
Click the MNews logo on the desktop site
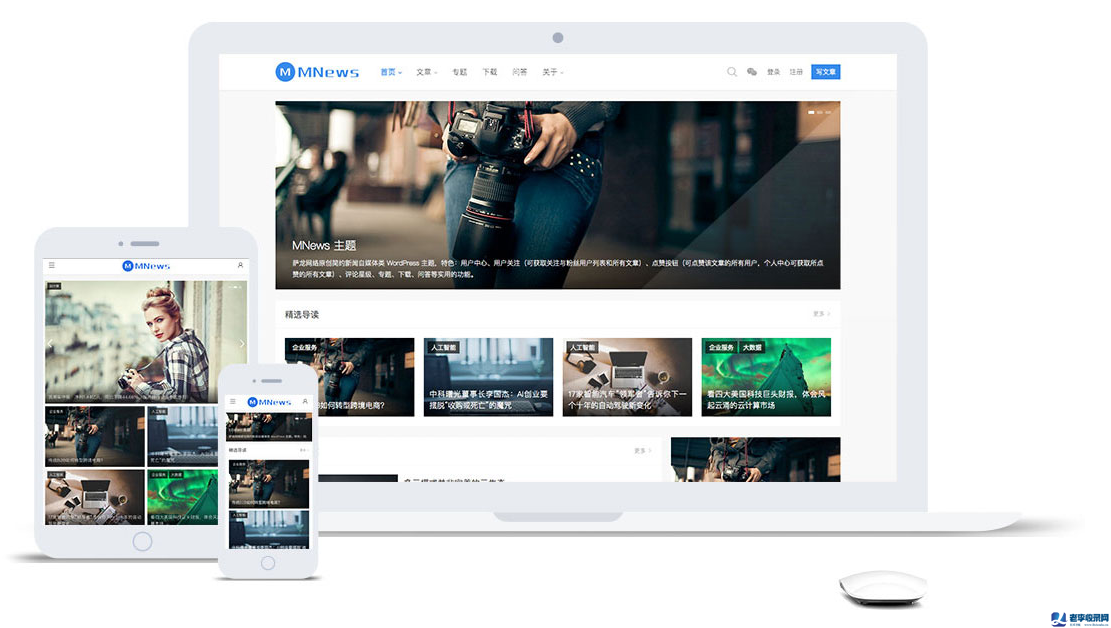click(x=317, y=72)
